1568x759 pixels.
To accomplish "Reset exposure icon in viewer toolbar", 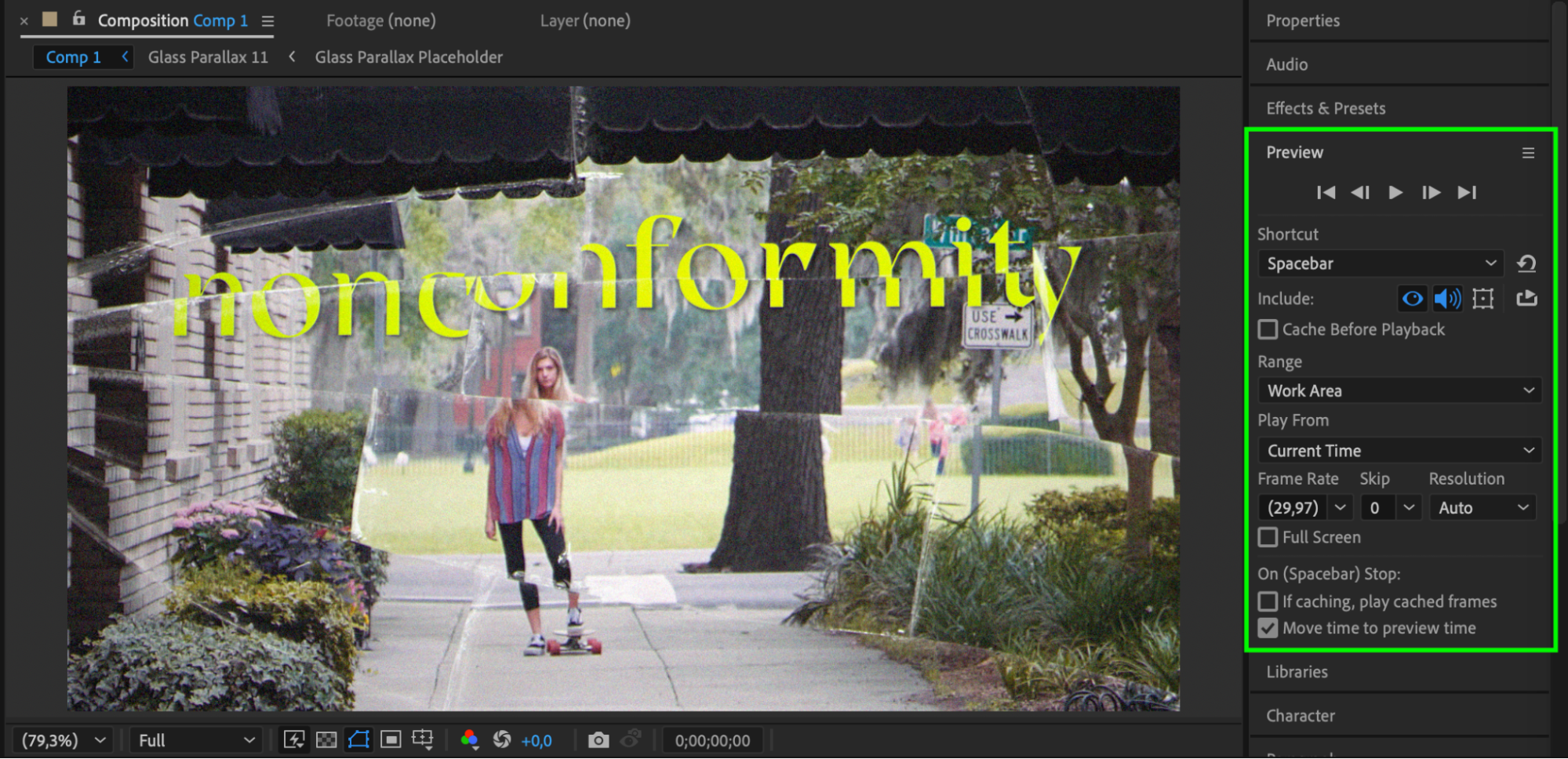I will 502,740.
